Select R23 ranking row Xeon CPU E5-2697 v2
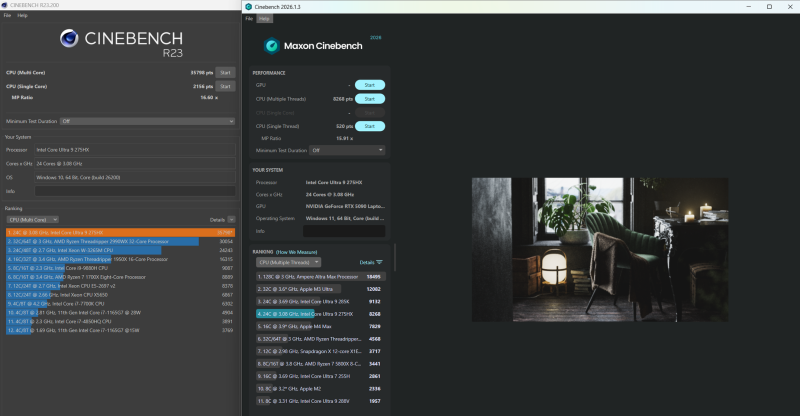This screenshot has height=416, width=800. coord(120,286)
